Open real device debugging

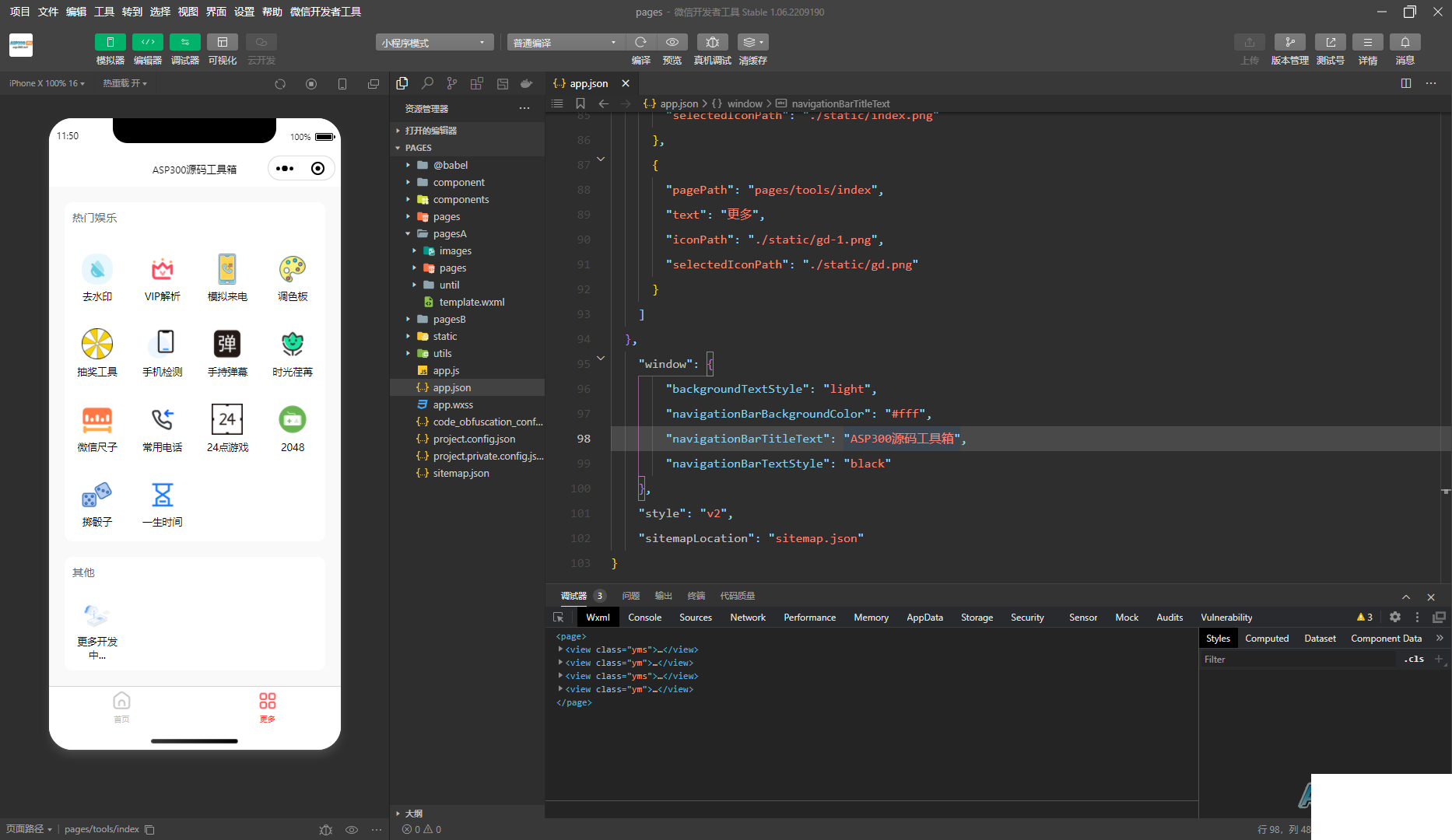pos(712,42)
